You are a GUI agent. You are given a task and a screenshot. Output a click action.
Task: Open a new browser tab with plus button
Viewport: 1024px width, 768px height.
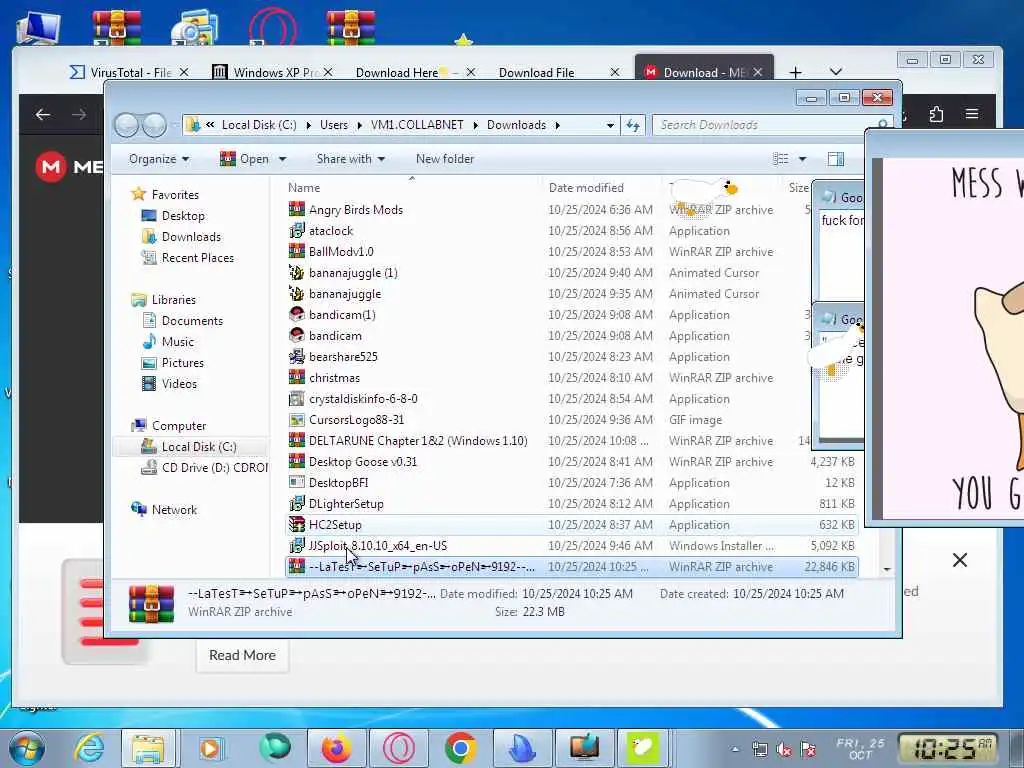click(x=795, y=72)
